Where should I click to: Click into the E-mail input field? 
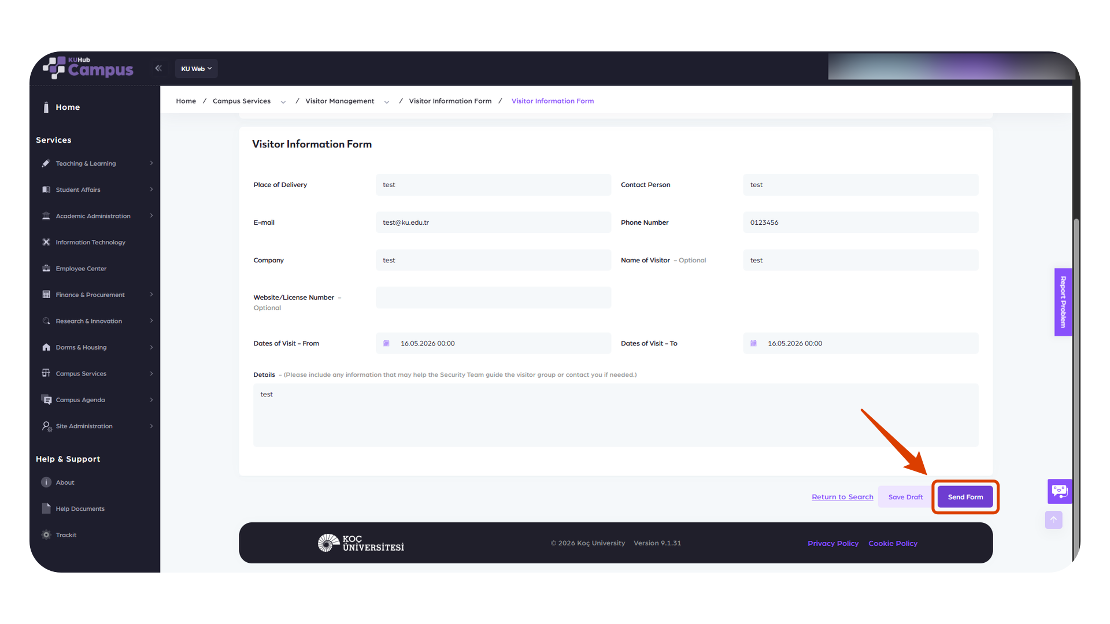pos(493,222)
